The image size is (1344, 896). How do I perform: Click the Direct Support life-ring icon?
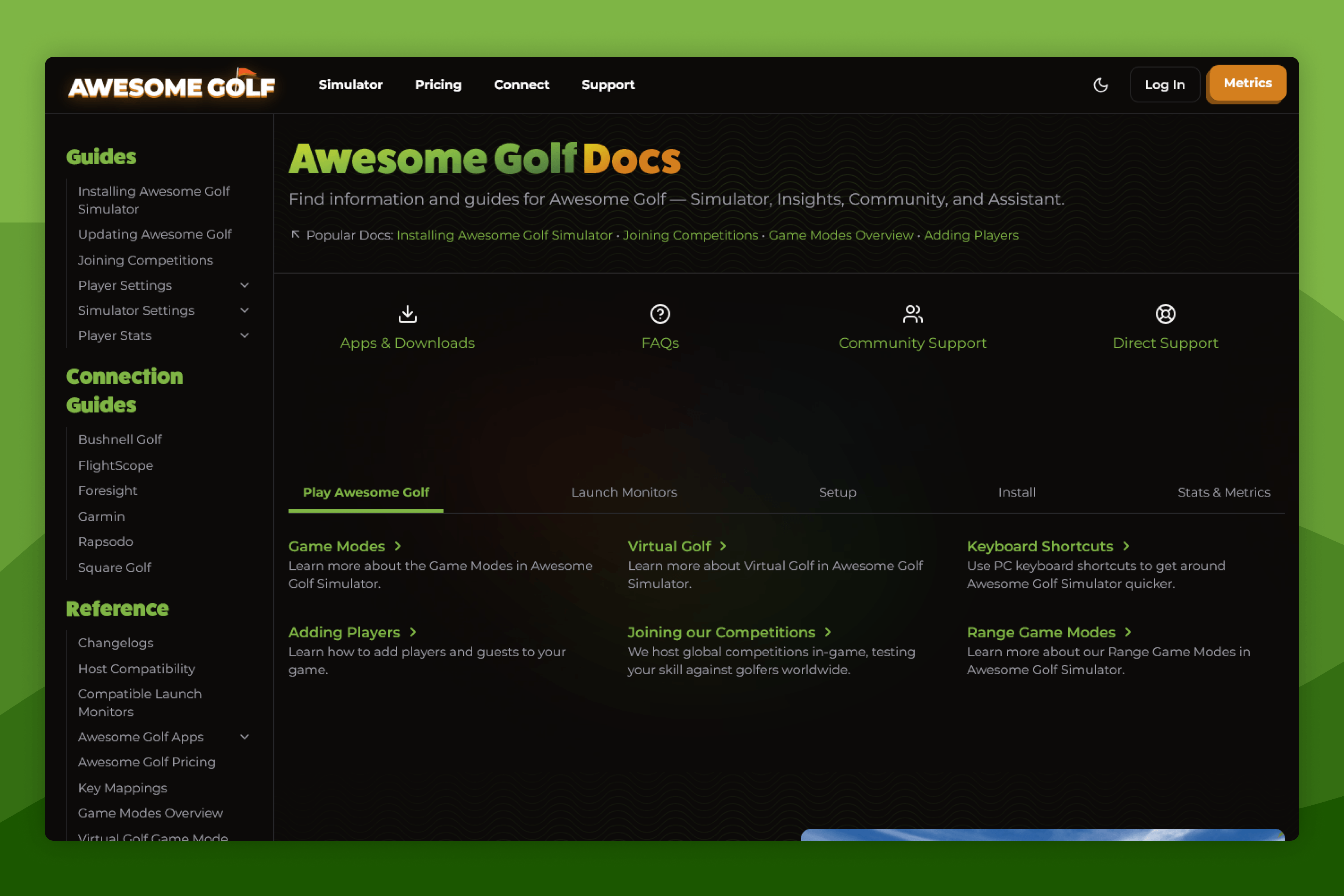pyautogui.click(x=1165, y=314)
